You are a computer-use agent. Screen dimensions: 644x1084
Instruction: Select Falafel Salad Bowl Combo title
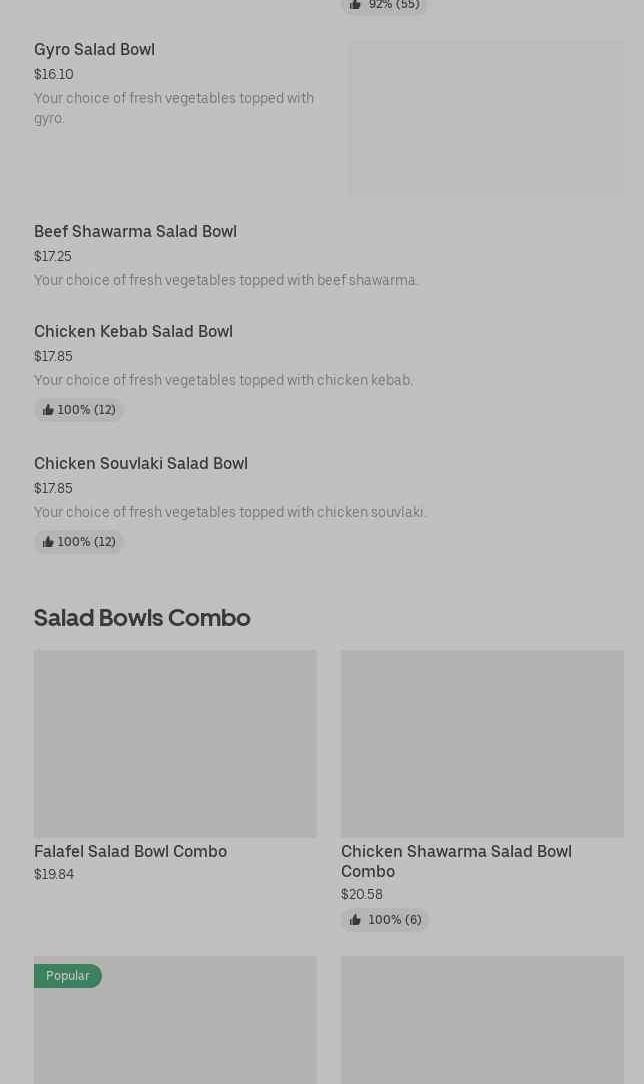click(130, 851)
